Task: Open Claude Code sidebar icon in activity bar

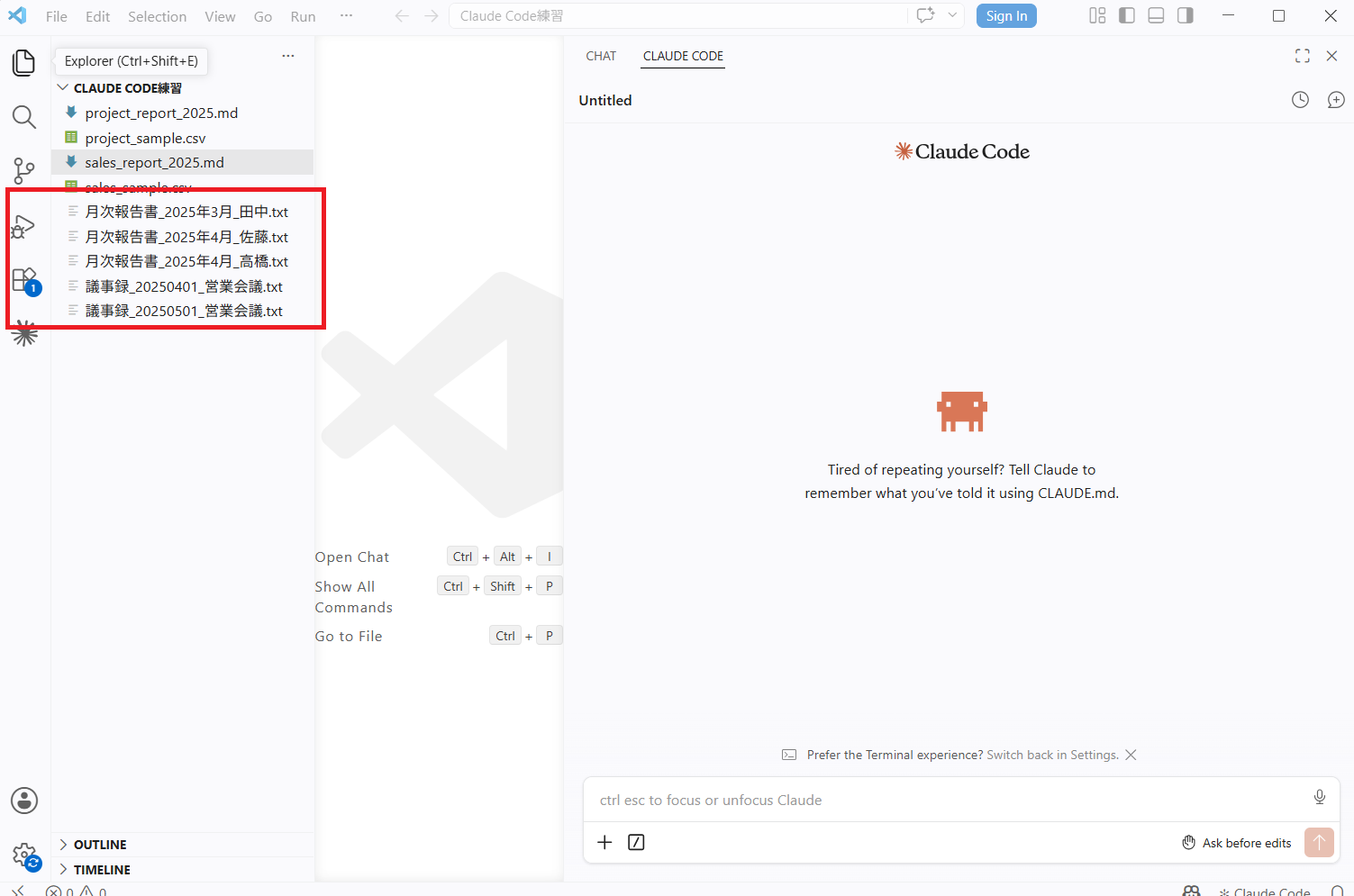Action: tap(24, 334)
